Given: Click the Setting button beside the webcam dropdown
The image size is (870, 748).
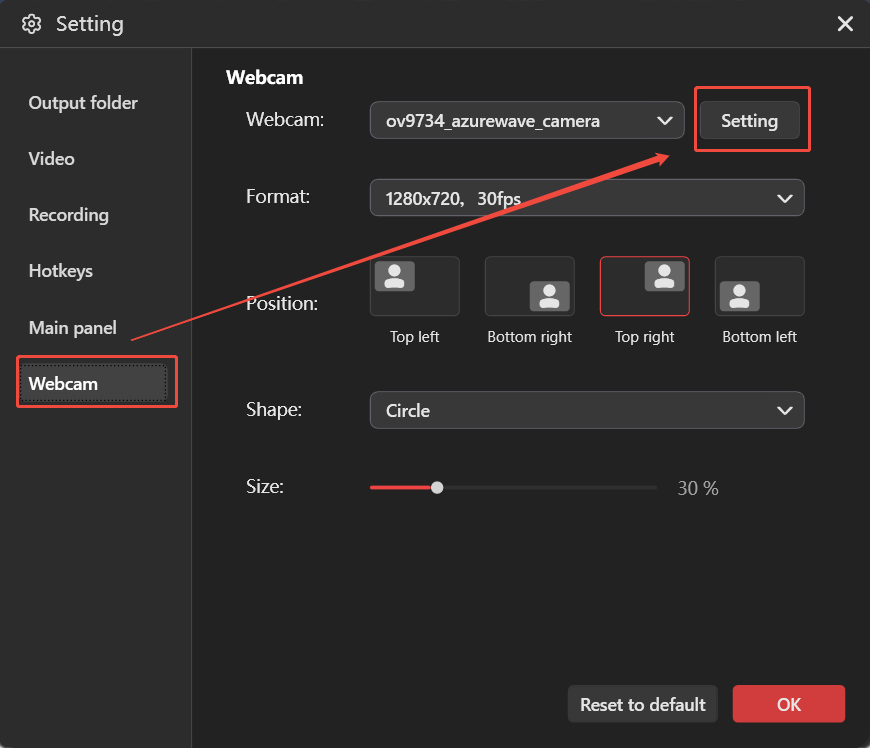Looking at the screenshot, I should click(752, 119).
